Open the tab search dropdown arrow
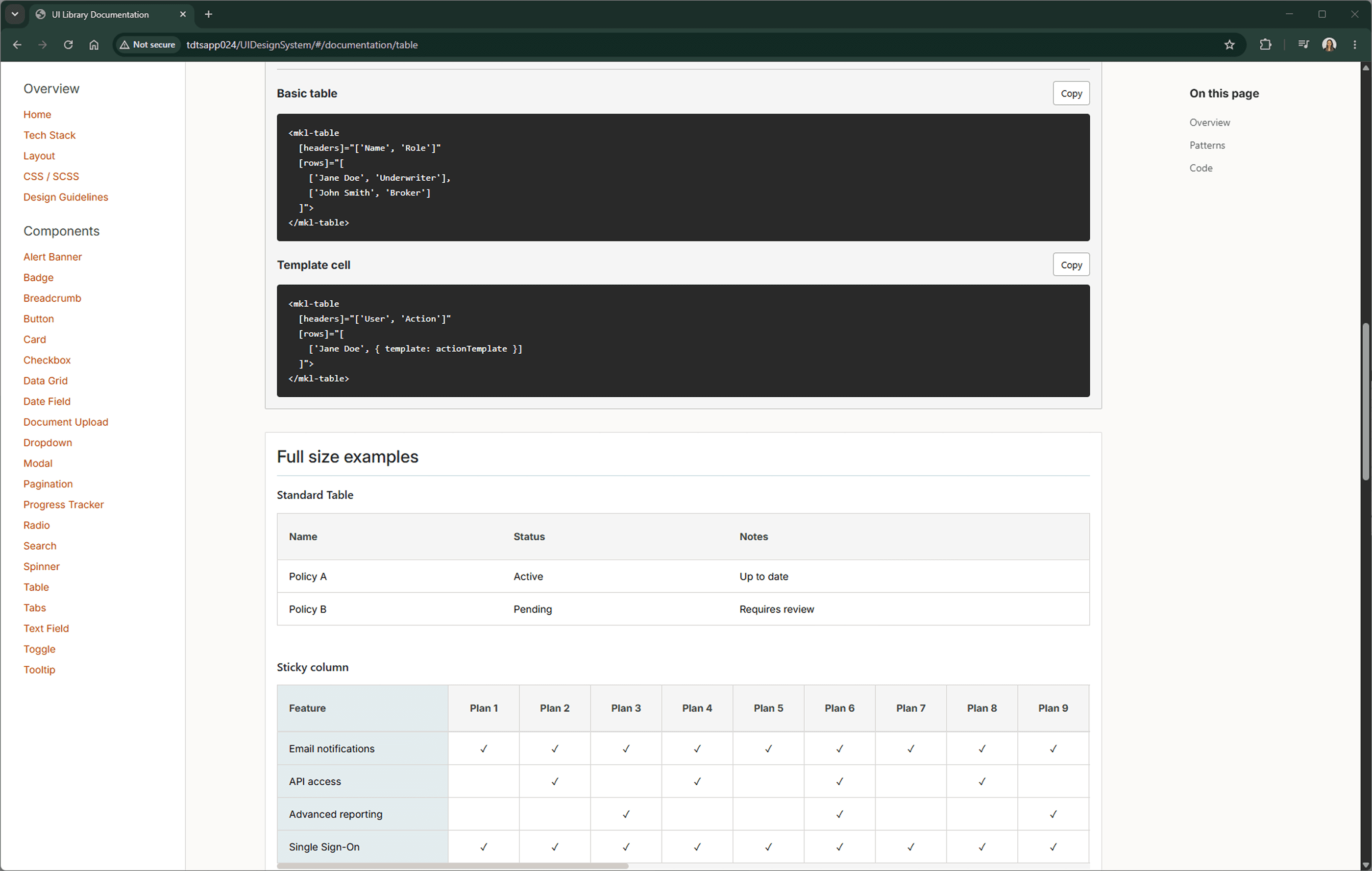The image size is (1372, 871). (15, 14)
